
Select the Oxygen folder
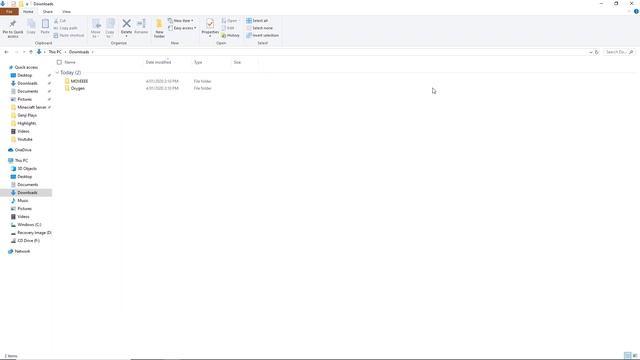click(78, 88)
